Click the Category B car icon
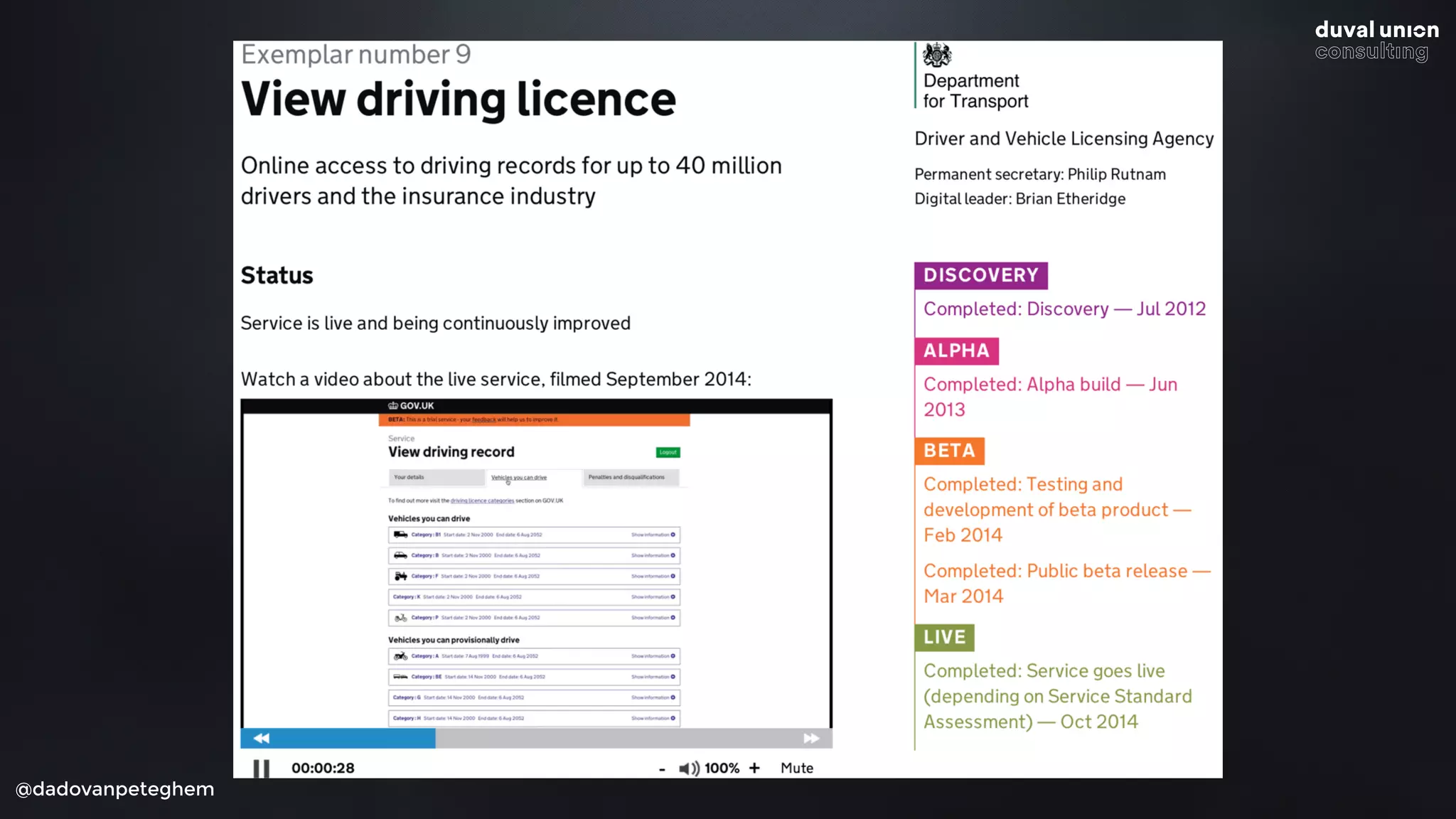The image size is (1456, 819). point(401,555)
